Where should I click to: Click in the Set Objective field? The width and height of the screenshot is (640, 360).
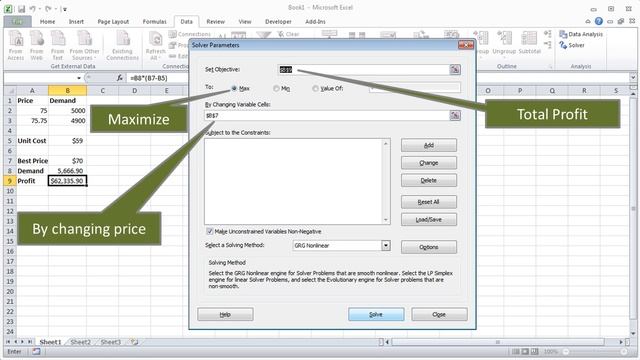pos(363,69)
